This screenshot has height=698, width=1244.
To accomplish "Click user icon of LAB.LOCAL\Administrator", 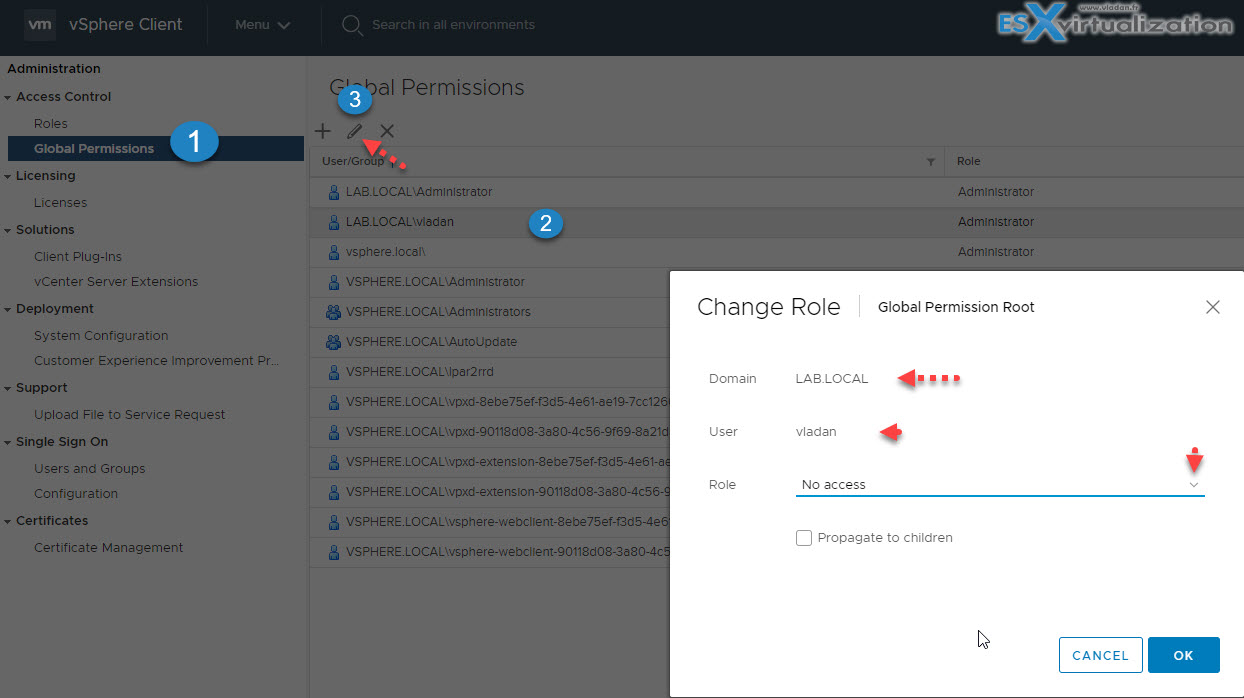I will click(x=334, y=191).
